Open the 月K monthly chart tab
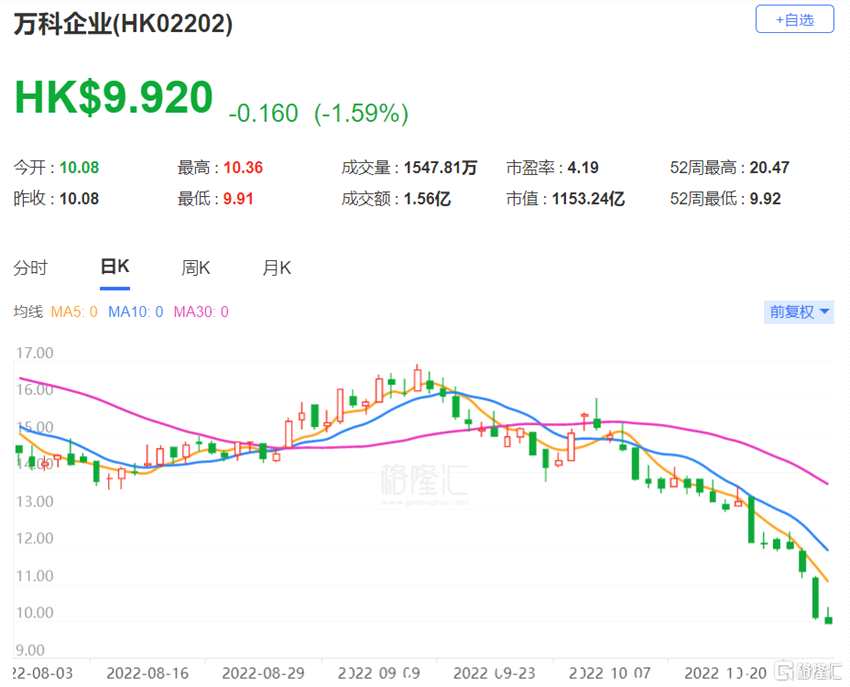Viewport: 850px width, 687px height. pos(276,268)
